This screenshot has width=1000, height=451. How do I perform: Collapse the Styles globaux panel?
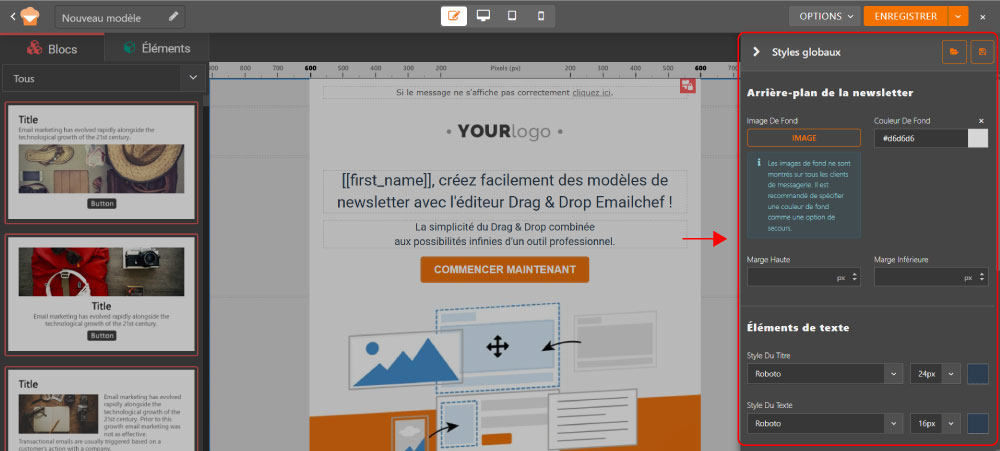coord(757,51)
